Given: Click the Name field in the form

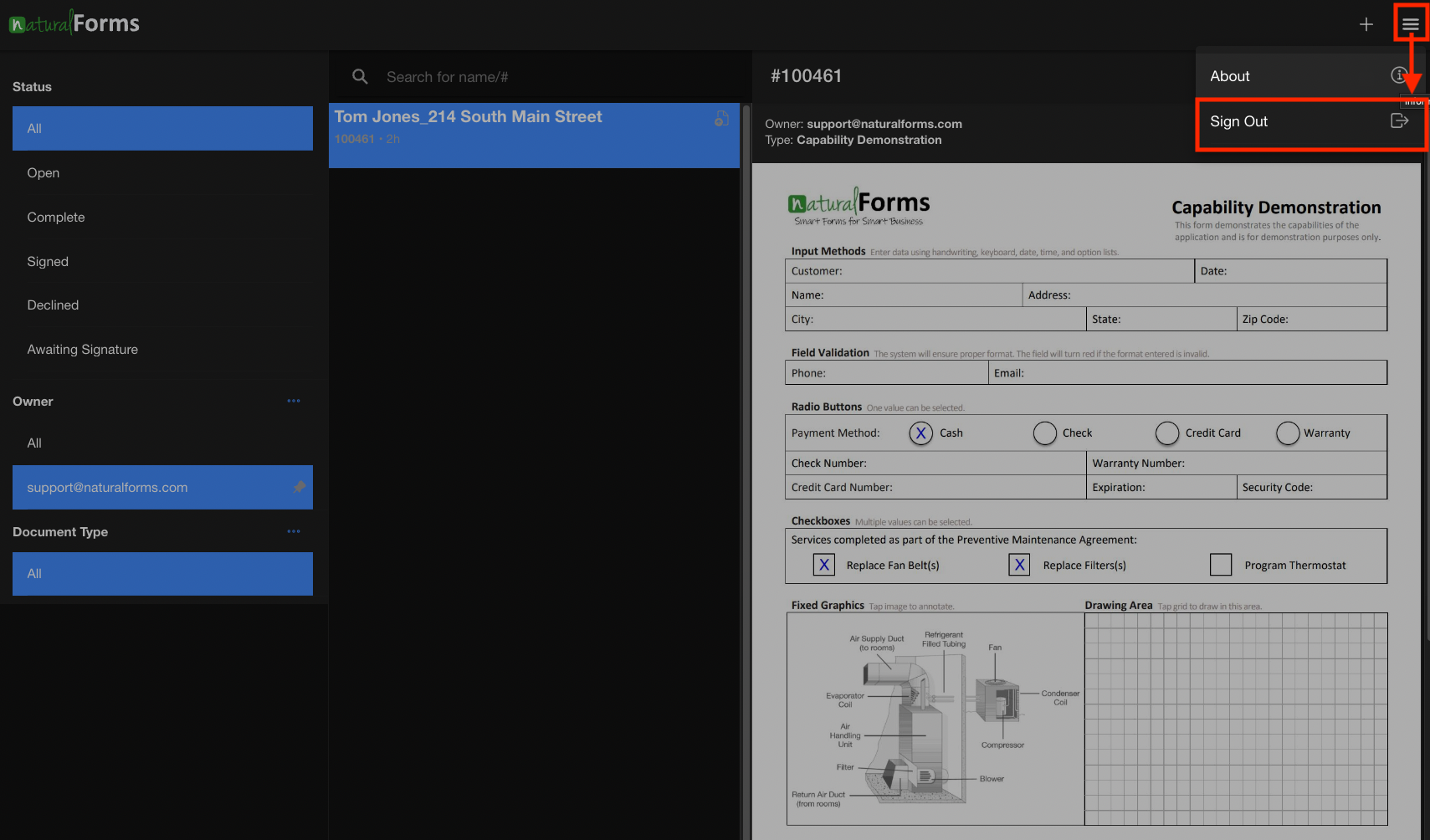Looking at the screenshot, I should coord(904,295).
